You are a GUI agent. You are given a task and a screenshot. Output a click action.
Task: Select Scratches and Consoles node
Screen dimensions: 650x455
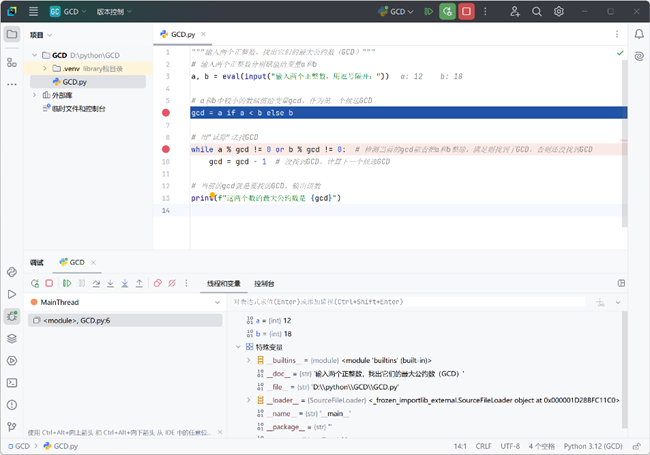75,109
